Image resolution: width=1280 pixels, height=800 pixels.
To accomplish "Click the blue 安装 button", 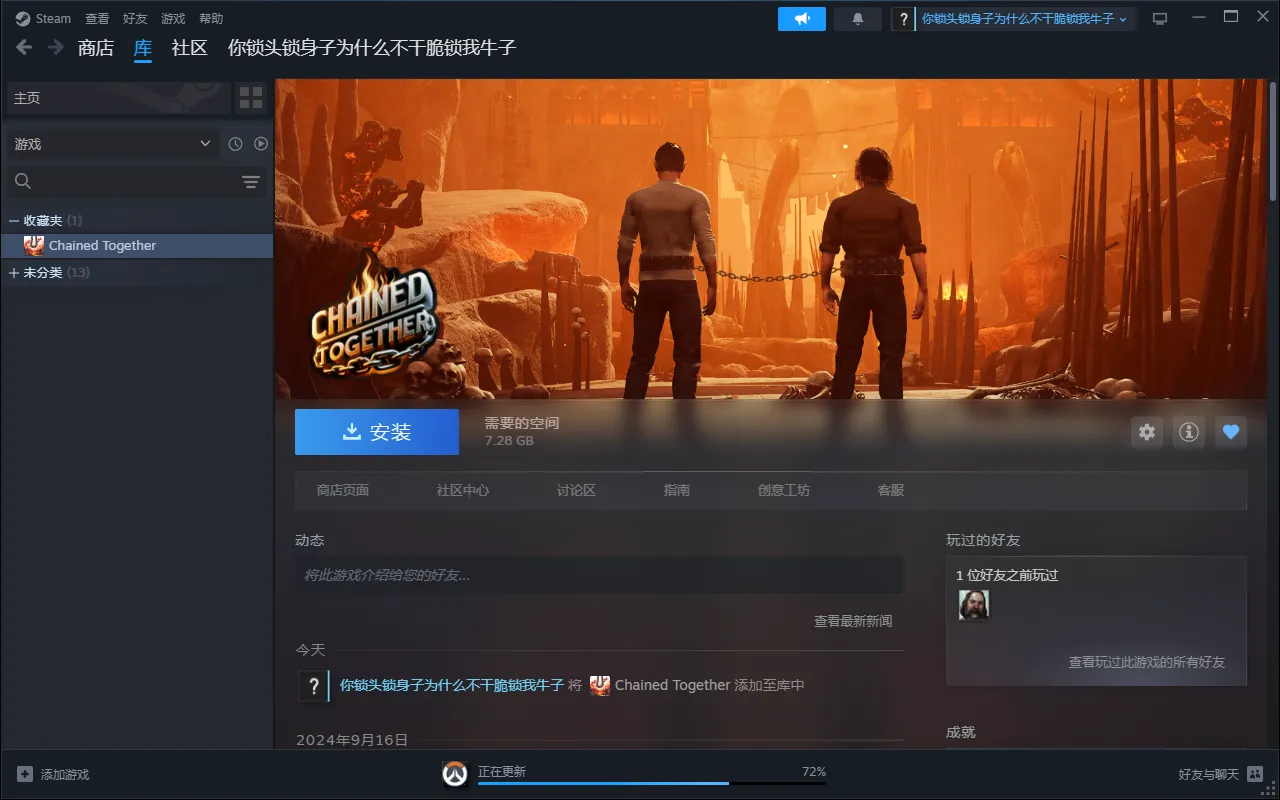I will pyautogui.click(x=377, y=432).
